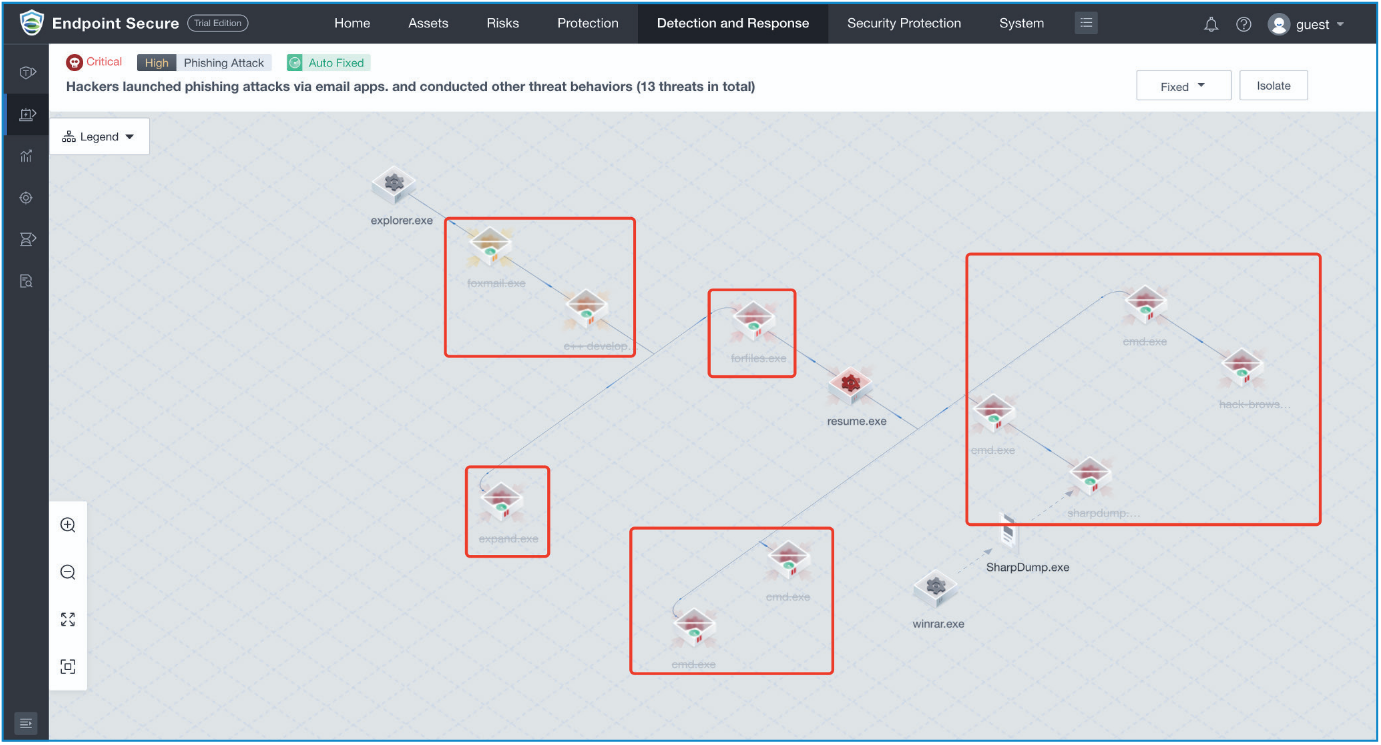Open the System tab
Image resolution: width=1381 pixels, height=745 pixels.
1022,23
